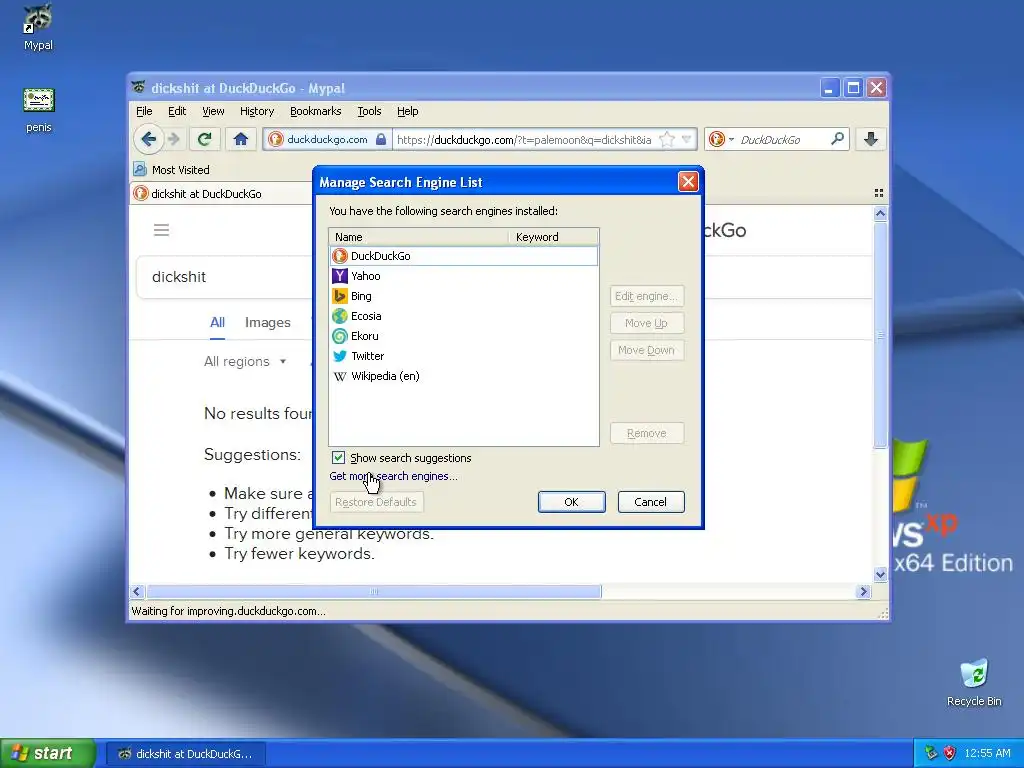Confirm the dialog with OK
This screenshot has height=768, width=1024.
coord(571,502)
